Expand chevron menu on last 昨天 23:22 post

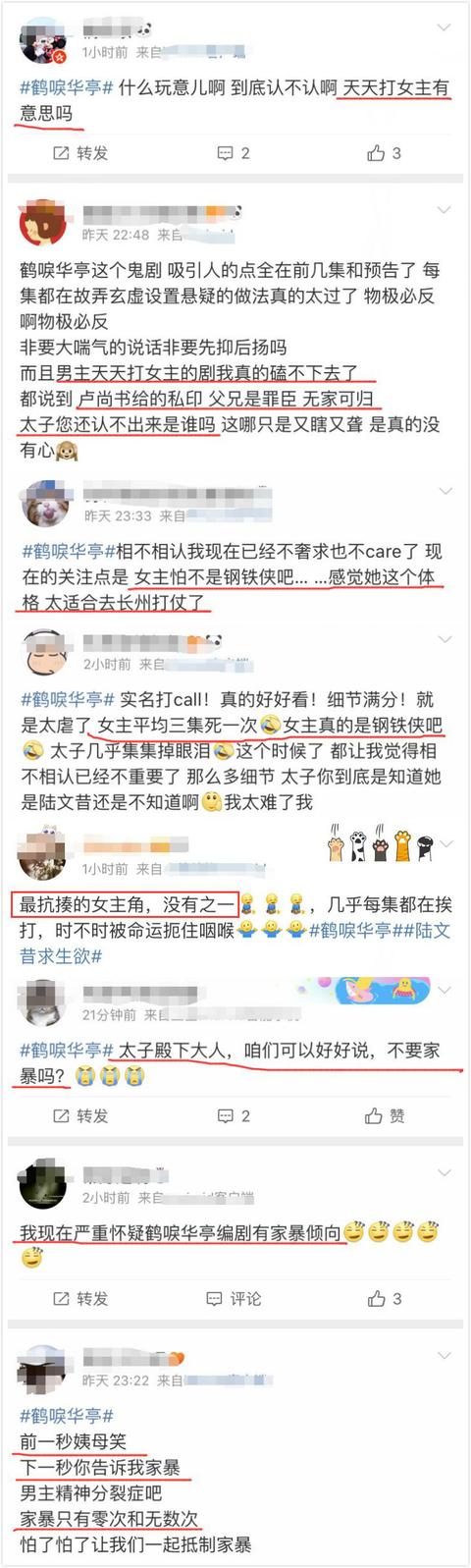[x=444, y=1356]
